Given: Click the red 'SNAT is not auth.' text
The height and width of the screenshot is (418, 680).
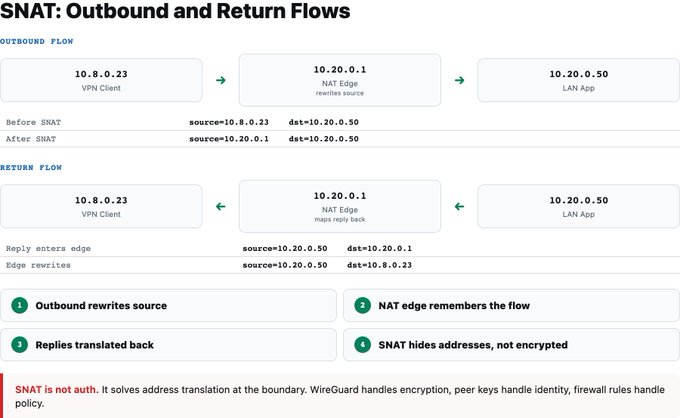Looking at the screenshot, I should click(x=57, y=389).
